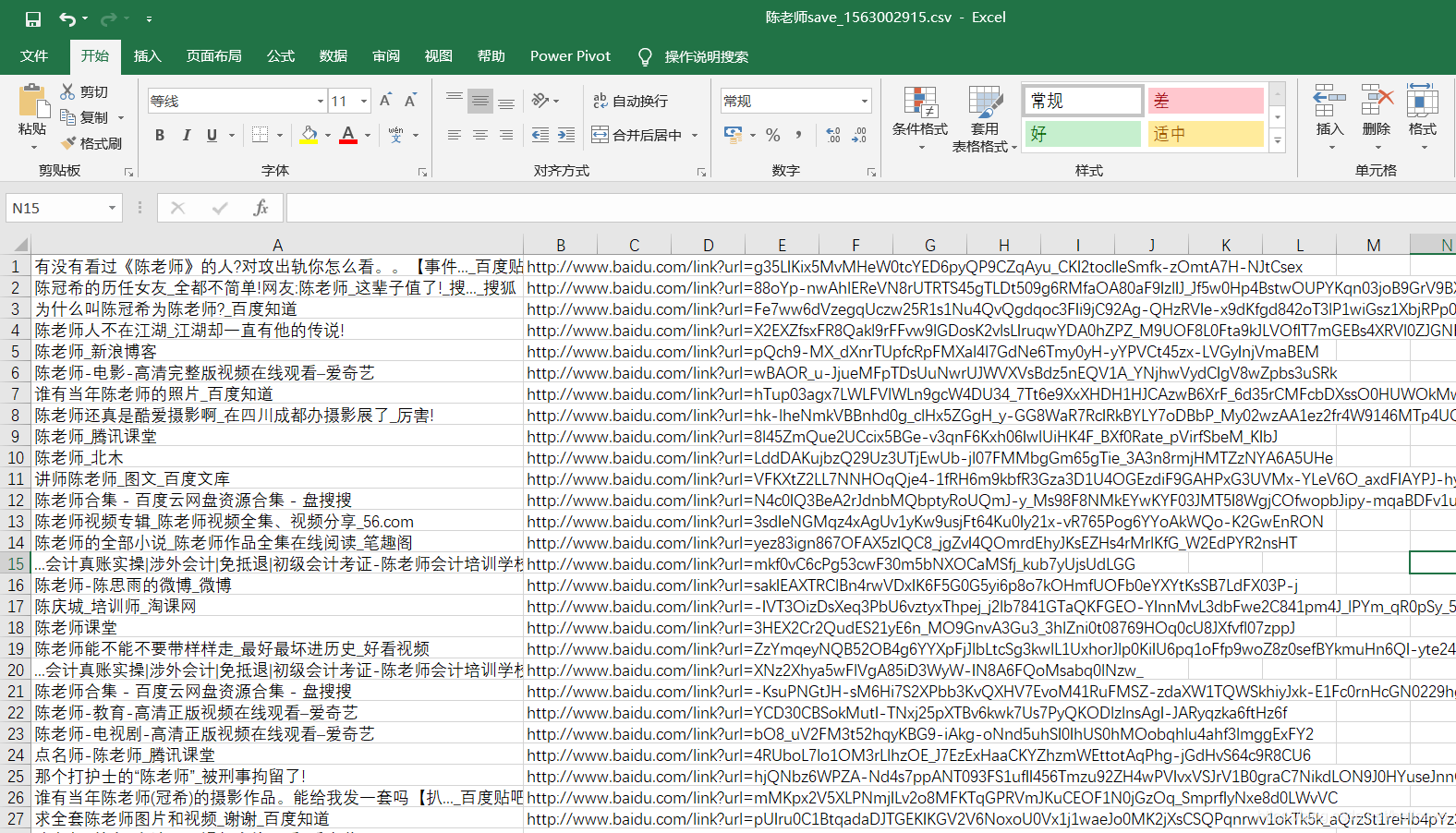This screenshot has width=1456, height=833.
Task: Toggle Wrap Text 自动换行
Action: 630,101
